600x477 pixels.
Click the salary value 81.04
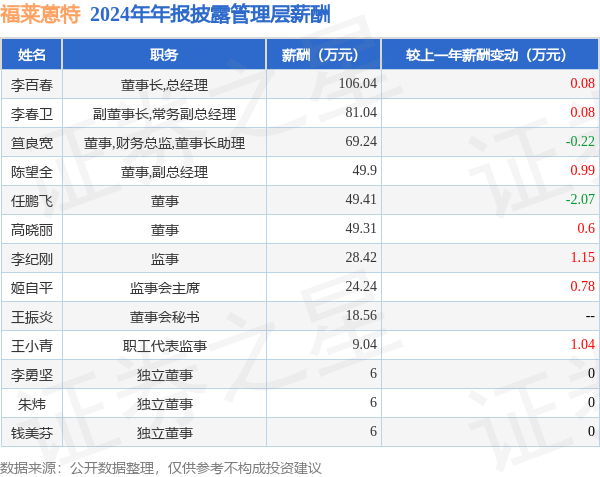(x=361, y=112)
